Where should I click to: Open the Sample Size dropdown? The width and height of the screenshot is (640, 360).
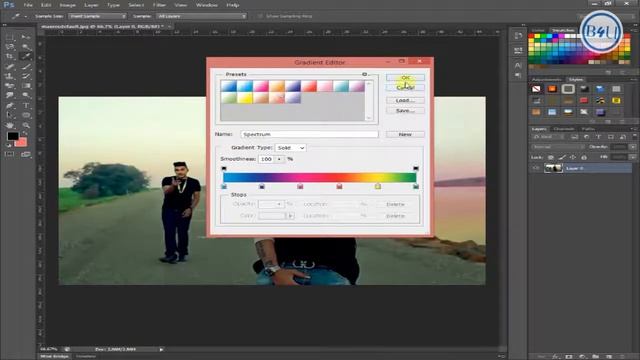97,16
